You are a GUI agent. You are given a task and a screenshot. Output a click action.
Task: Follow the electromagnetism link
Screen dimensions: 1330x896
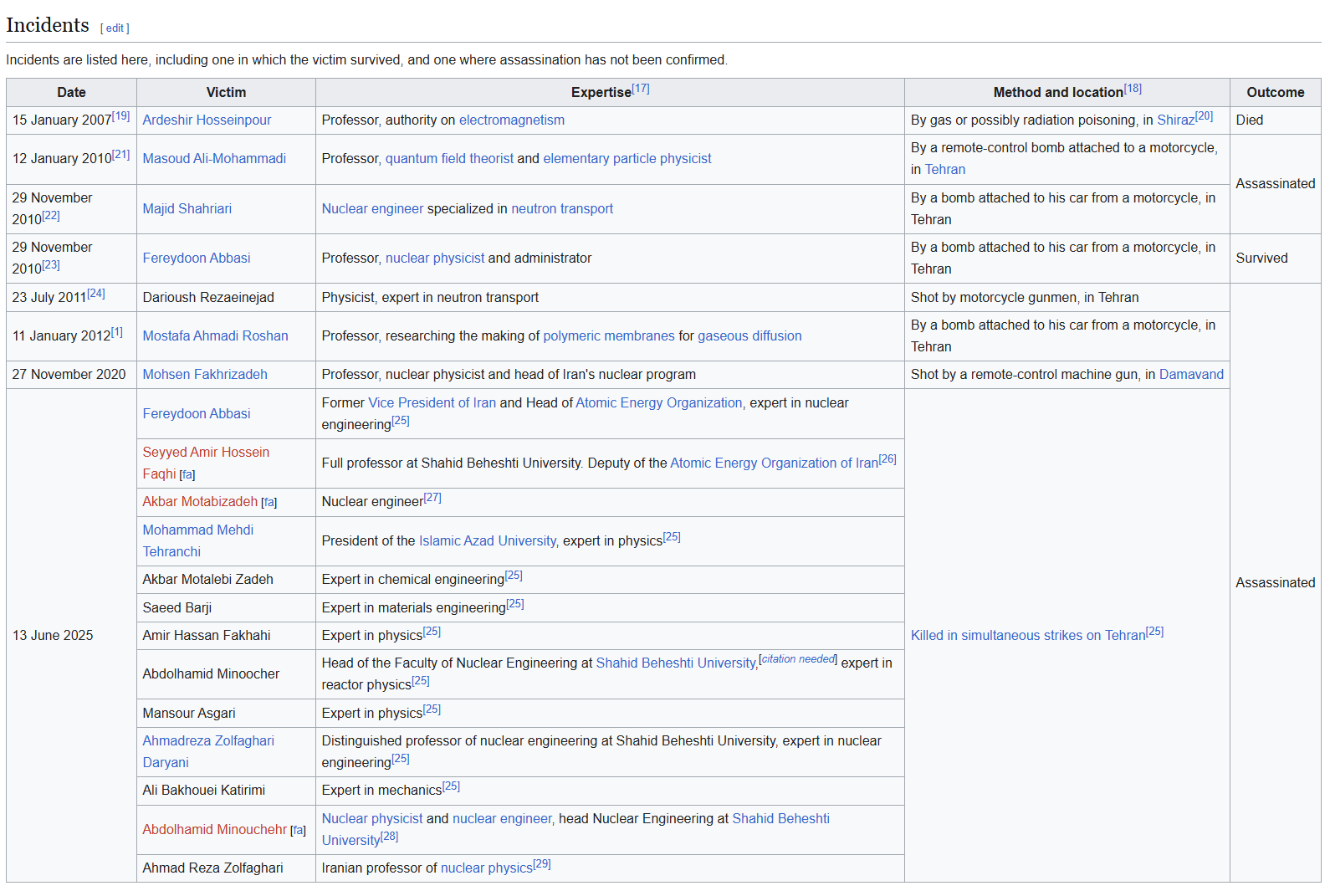point(512,120)
